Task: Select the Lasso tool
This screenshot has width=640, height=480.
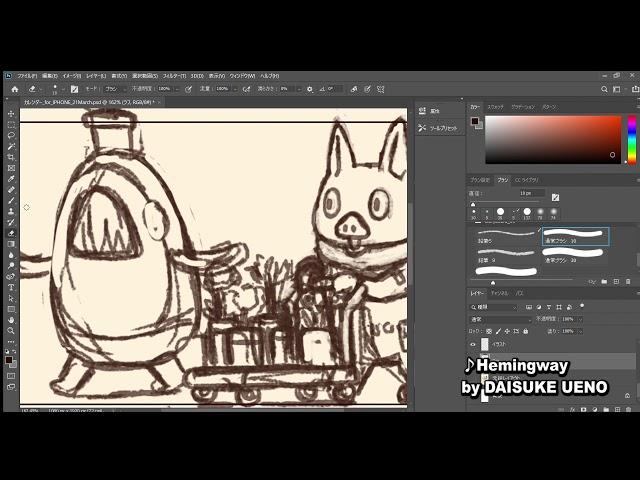Action: click(11, 135)
